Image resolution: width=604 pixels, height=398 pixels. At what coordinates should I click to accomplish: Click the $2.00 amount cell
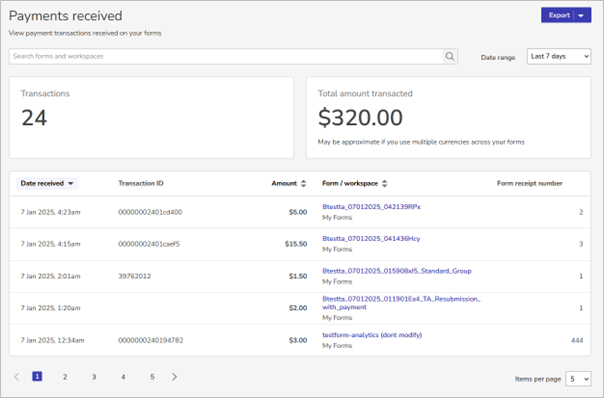(x=298, y=308)
